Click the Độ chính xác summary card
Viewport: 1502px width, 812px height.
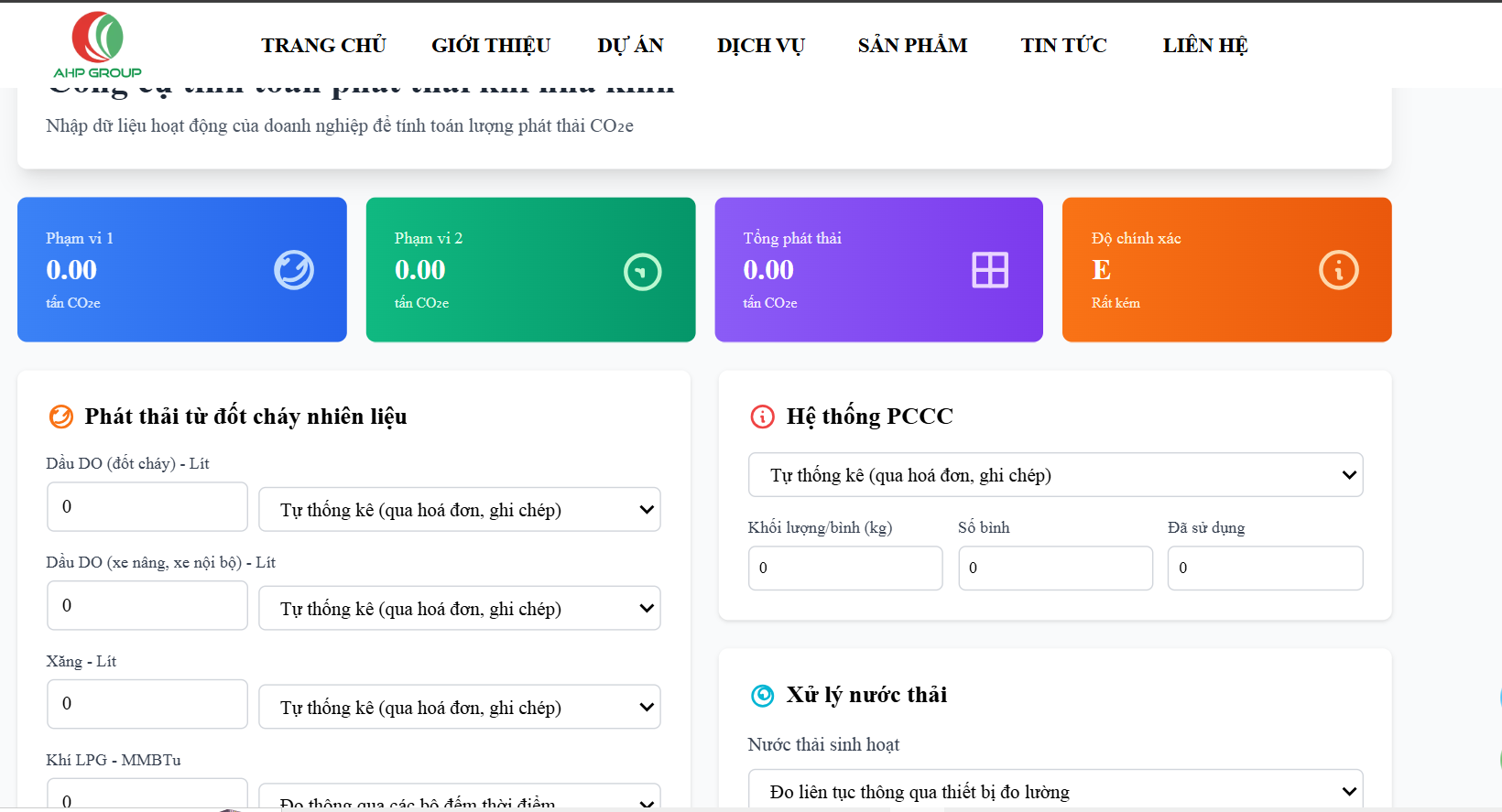click(1227, 270)
